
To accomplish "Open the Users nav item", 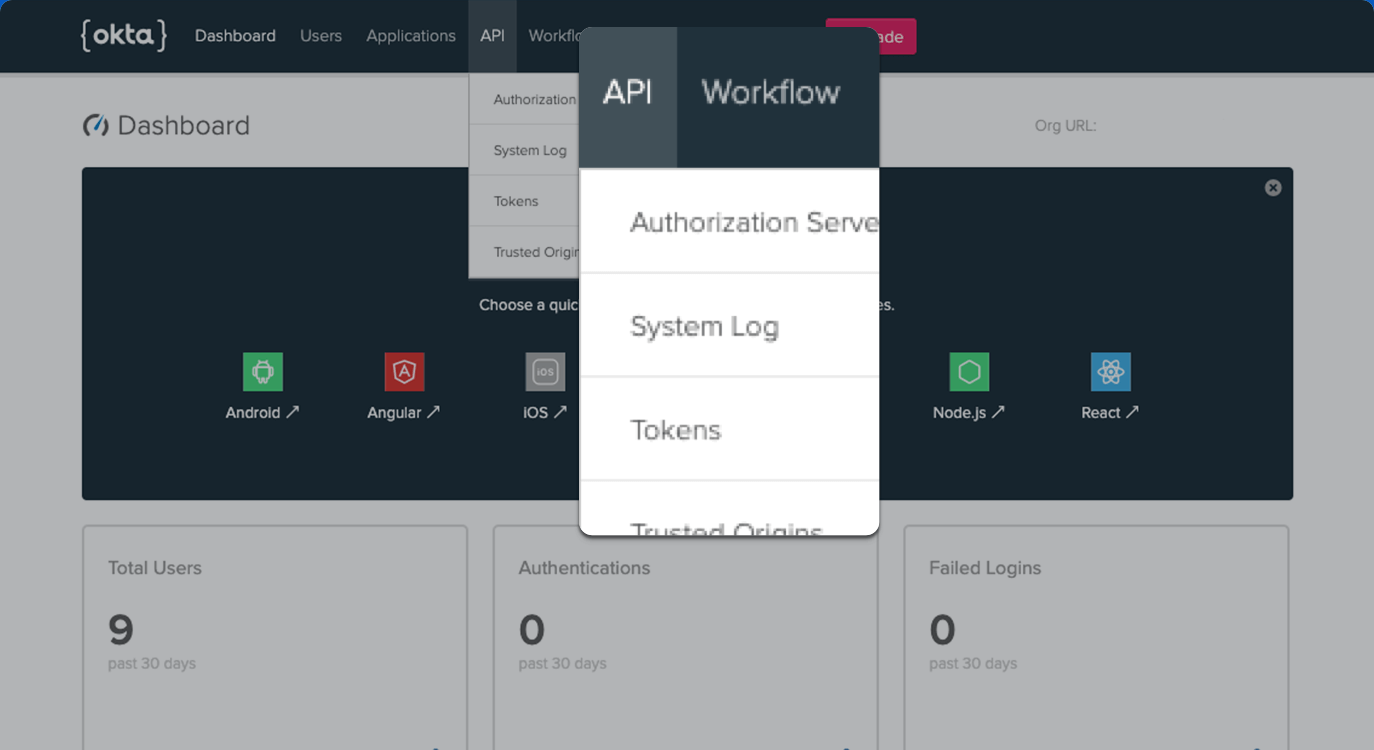I will coord(321,36).
